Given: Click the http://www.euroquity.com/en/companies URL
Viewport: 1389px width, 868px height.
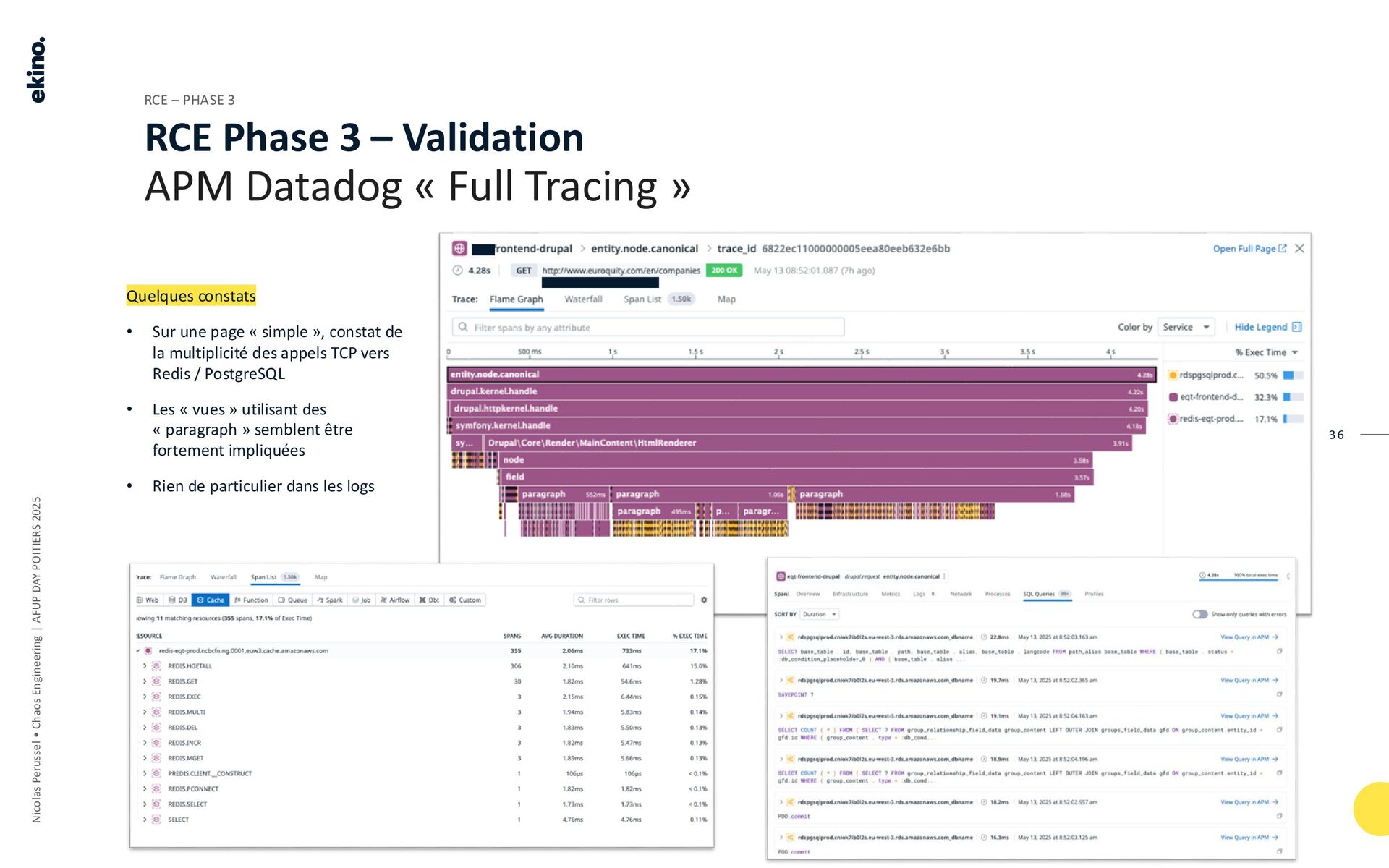Looking at the screenshot, I should 621,271.
